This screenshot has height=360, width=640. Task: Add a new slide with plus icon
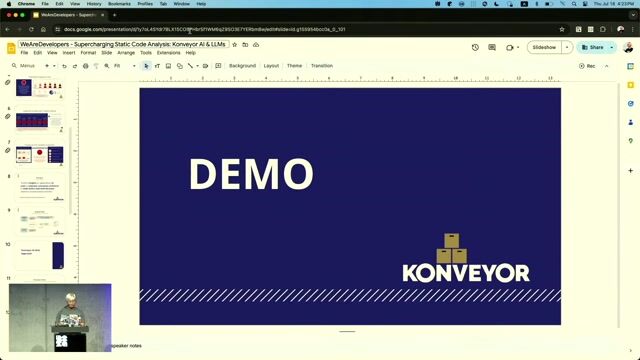(47, 66)
